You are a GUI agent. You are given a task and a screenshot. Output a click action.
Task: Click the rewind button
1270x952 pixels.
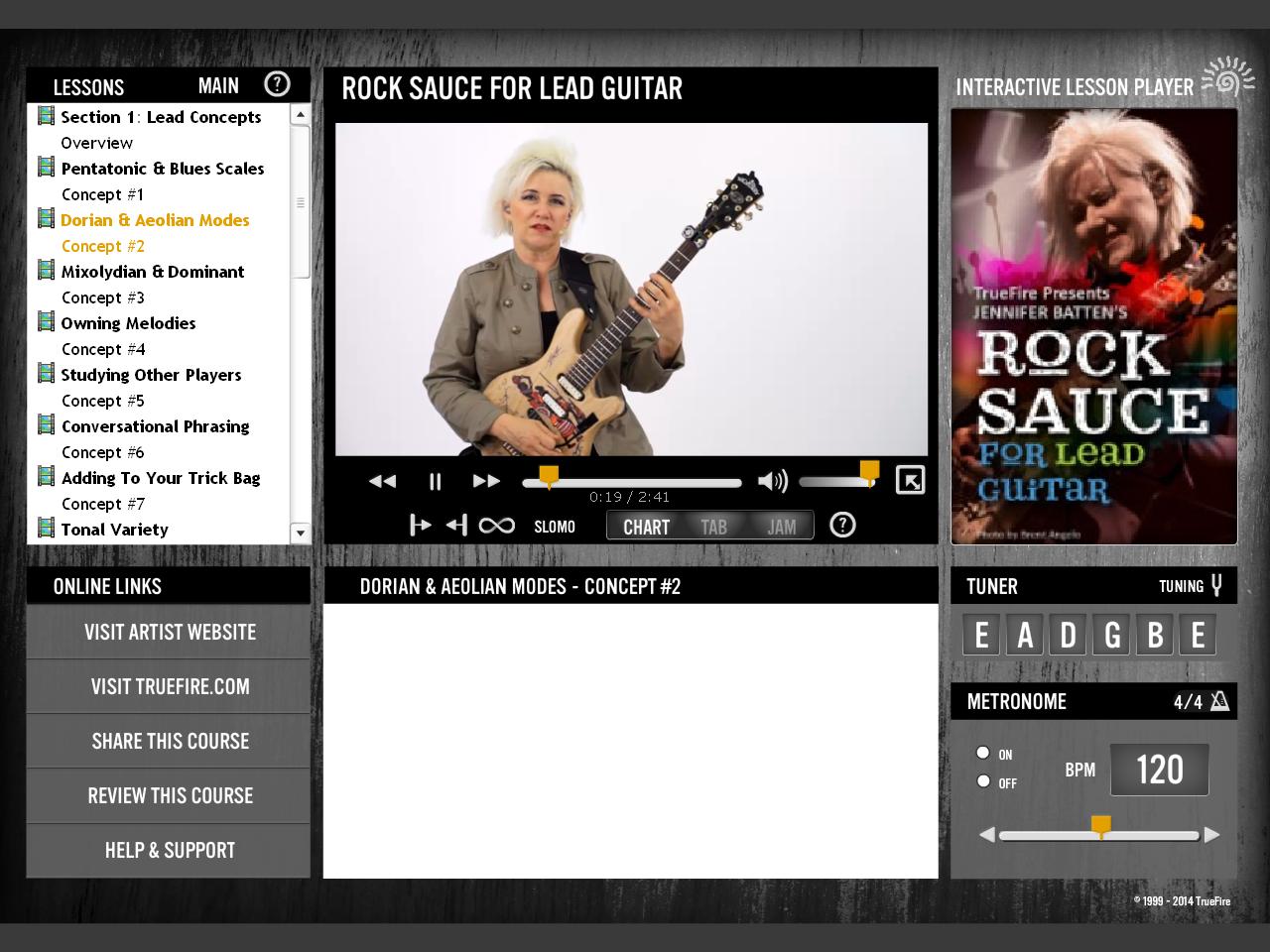[x=382, y=481]
